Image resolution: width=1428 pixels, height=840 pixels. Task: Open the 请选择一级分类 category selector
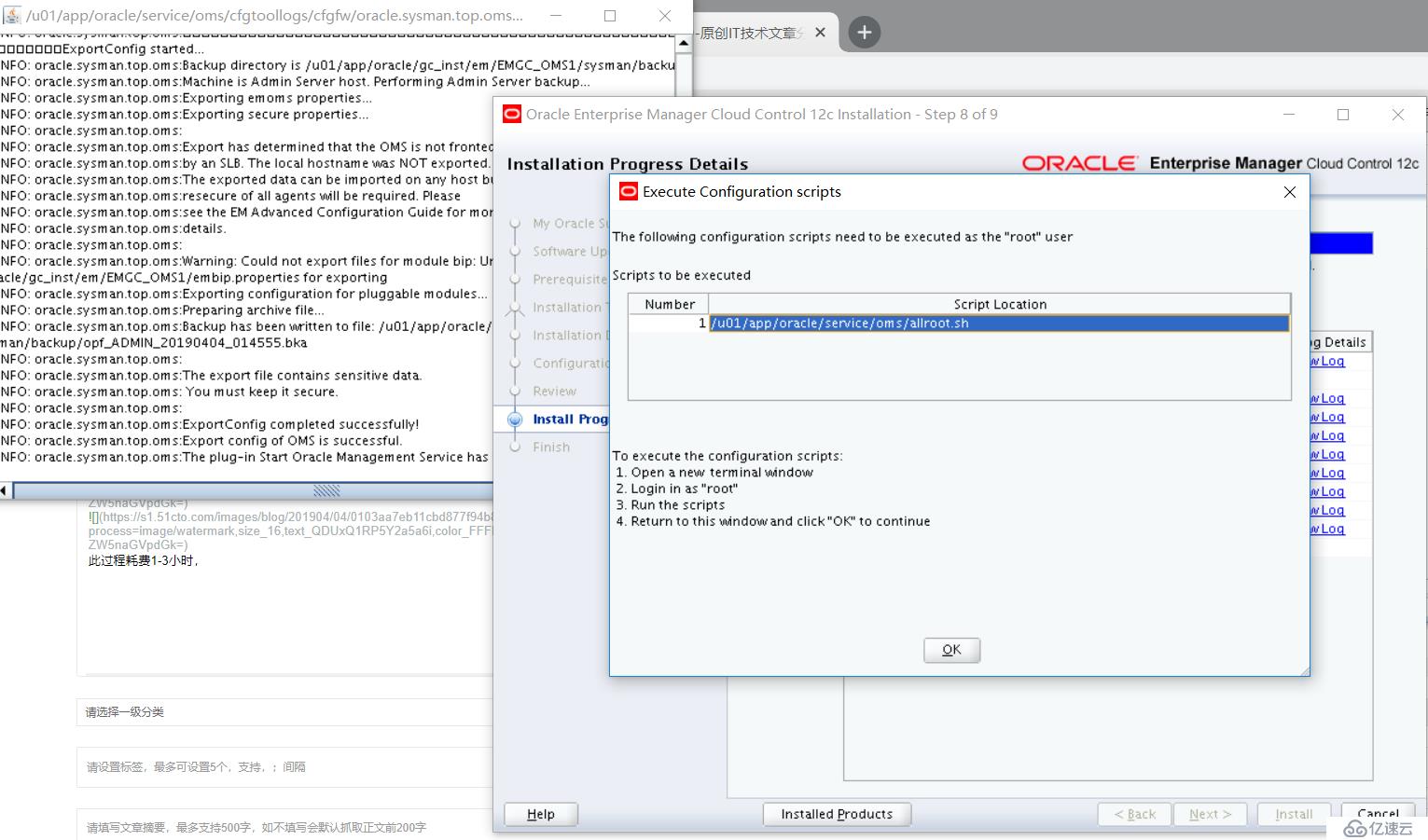[x=284, y=711]
